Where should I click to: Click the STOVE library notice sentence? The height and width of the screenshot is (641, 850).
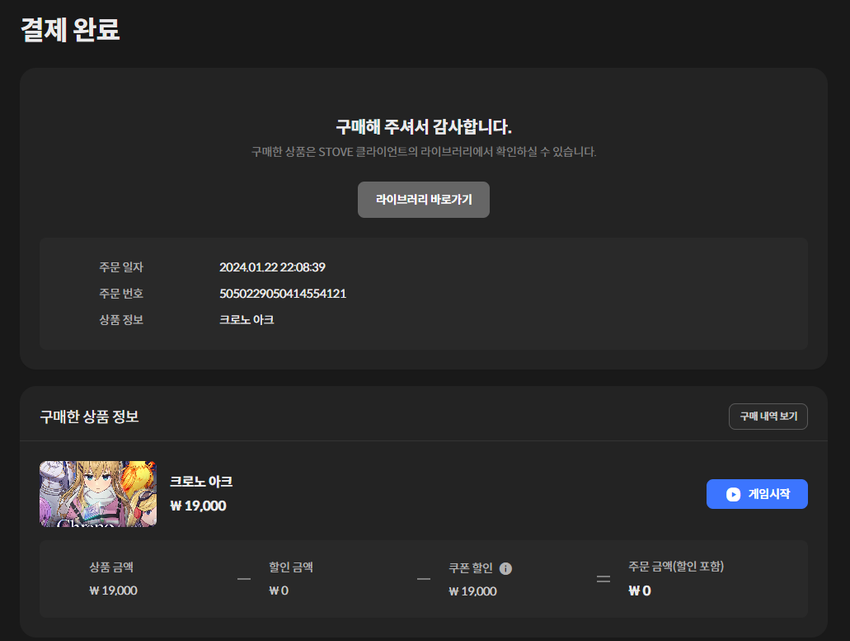coord(423,152)
